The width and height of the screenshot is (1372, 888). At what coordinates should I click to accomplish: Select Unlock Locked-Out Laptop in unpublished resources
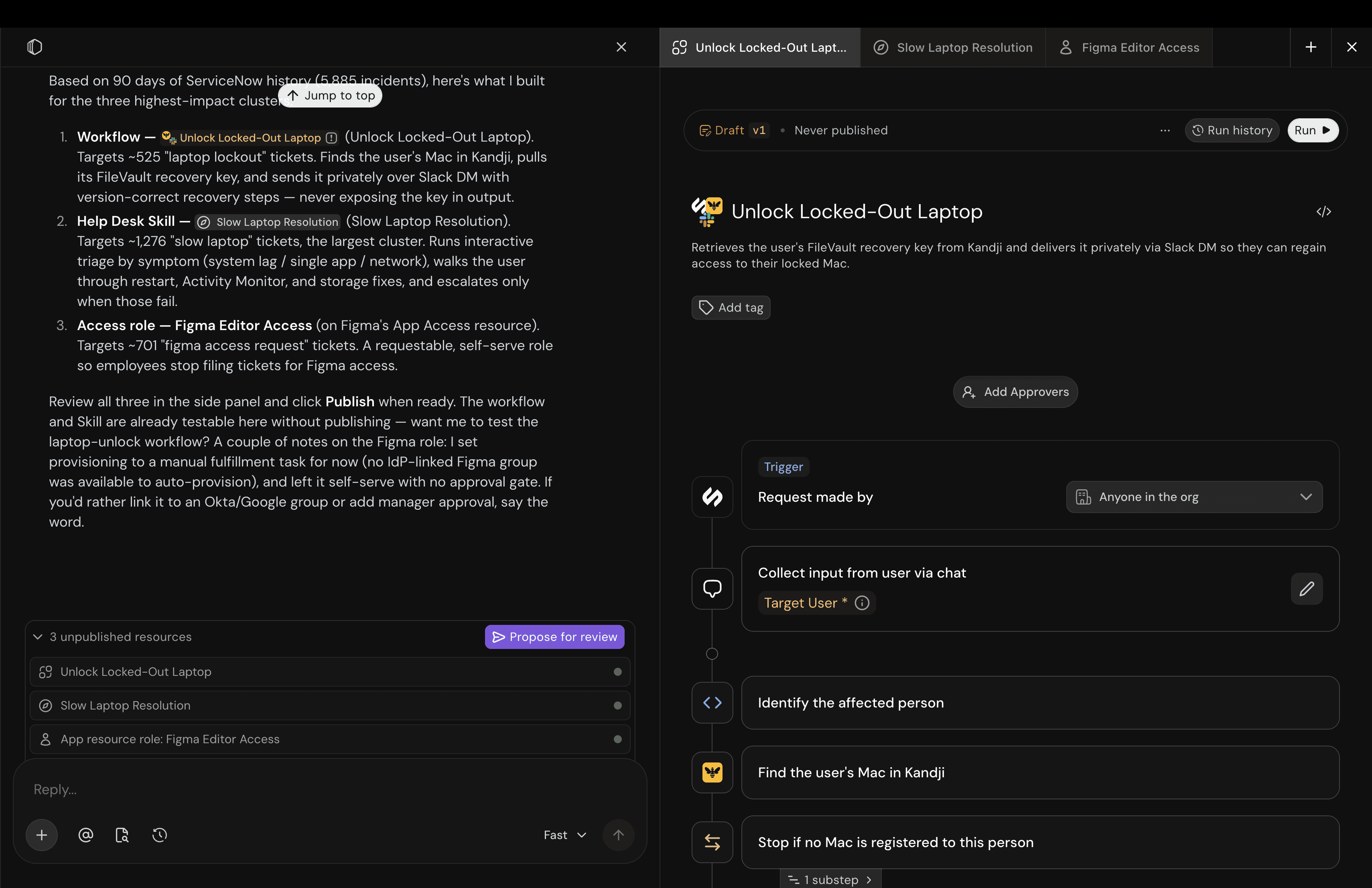[330, 672]
